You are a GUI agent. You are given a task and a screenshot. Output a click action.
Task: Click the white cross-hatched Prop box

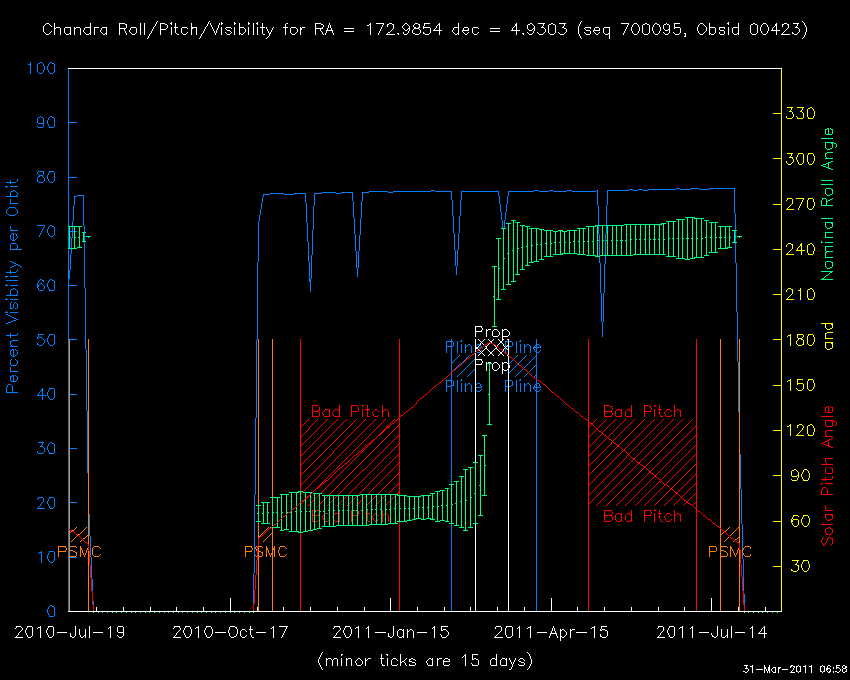(x=491, y=348)
